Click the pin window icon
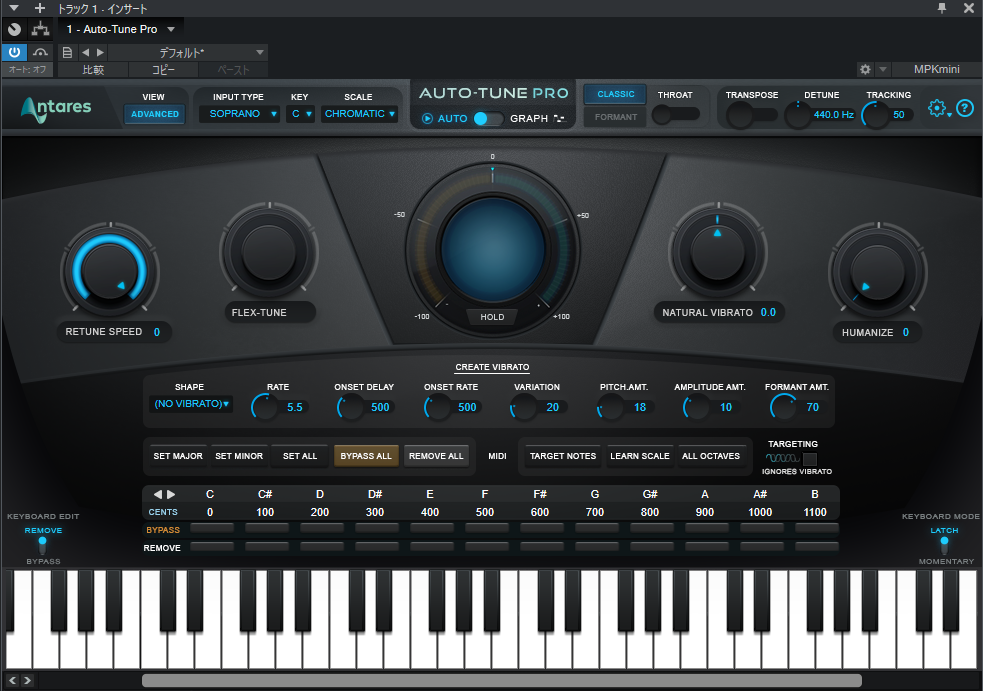 point(942,8)
